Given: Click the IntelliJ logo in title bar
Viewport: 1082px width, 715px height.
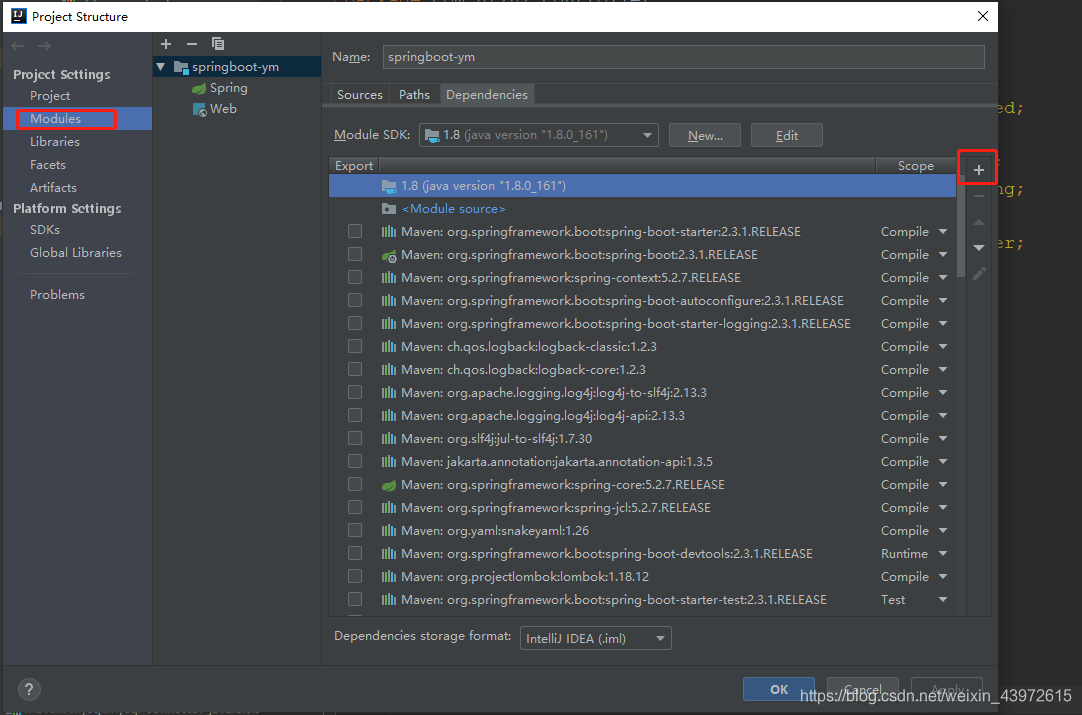Looking at the screenshot, I should [19, 16].
